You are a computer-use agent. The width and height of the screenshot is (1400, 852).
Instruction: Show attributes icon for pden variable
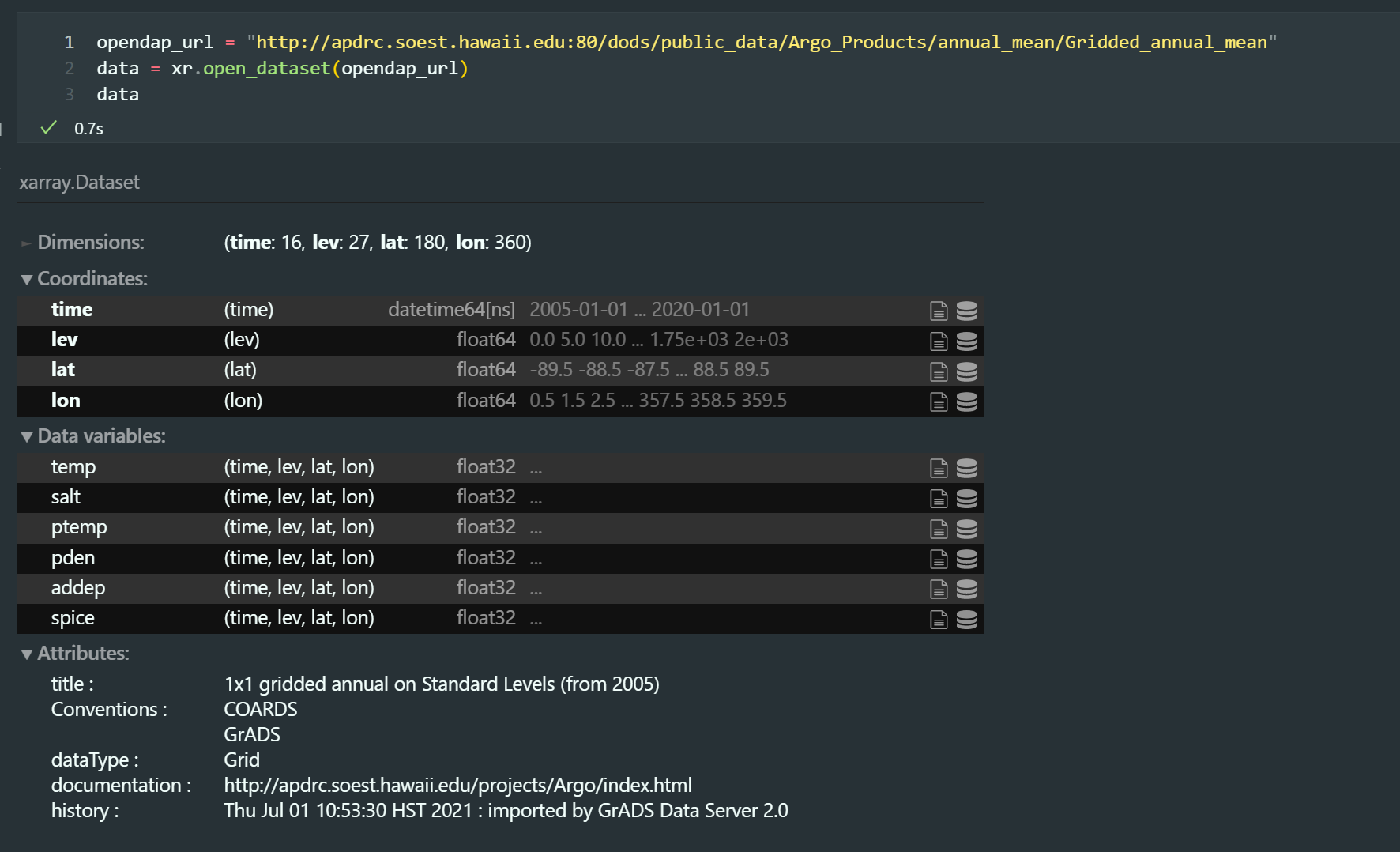point(939,559)
